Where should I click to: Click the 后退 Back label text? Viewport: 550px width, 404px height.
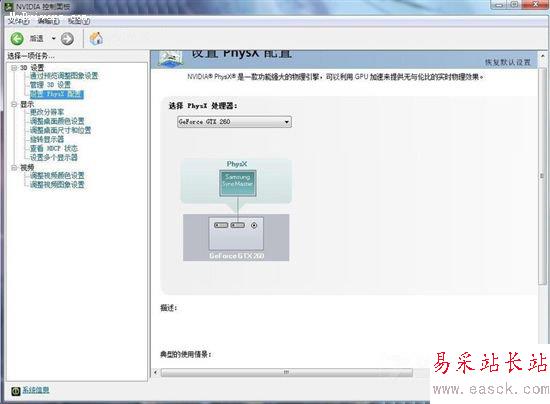pyautogui.click(x=36, y=39)
